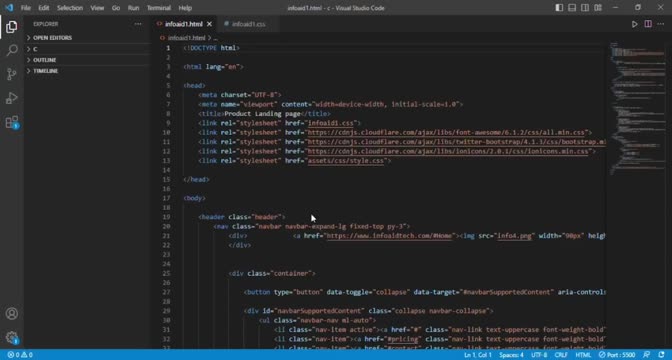Toggle the secondary side bar layout icon

click(x=585, y=8)
